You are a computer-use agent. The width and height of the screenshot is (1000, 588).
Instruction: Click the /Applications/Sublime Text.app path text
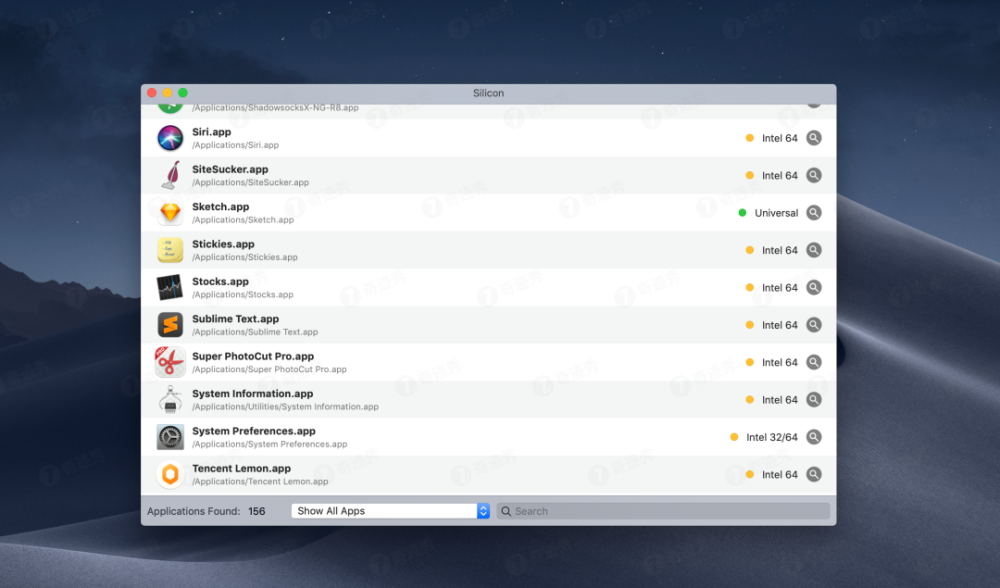255,332
